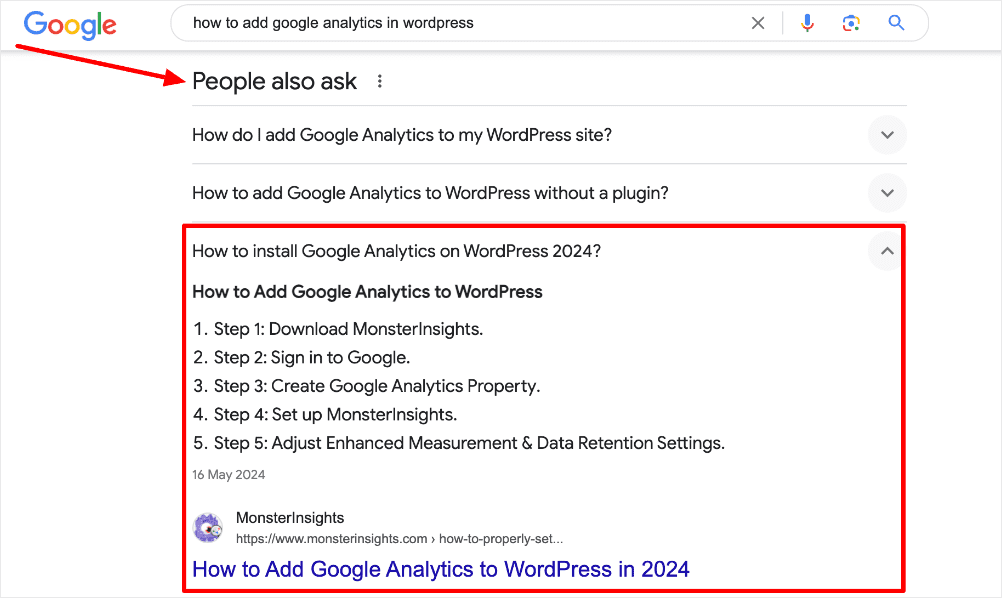Expand chevron for "add Google Analytics to my WordPress site"

click(887, 135)
